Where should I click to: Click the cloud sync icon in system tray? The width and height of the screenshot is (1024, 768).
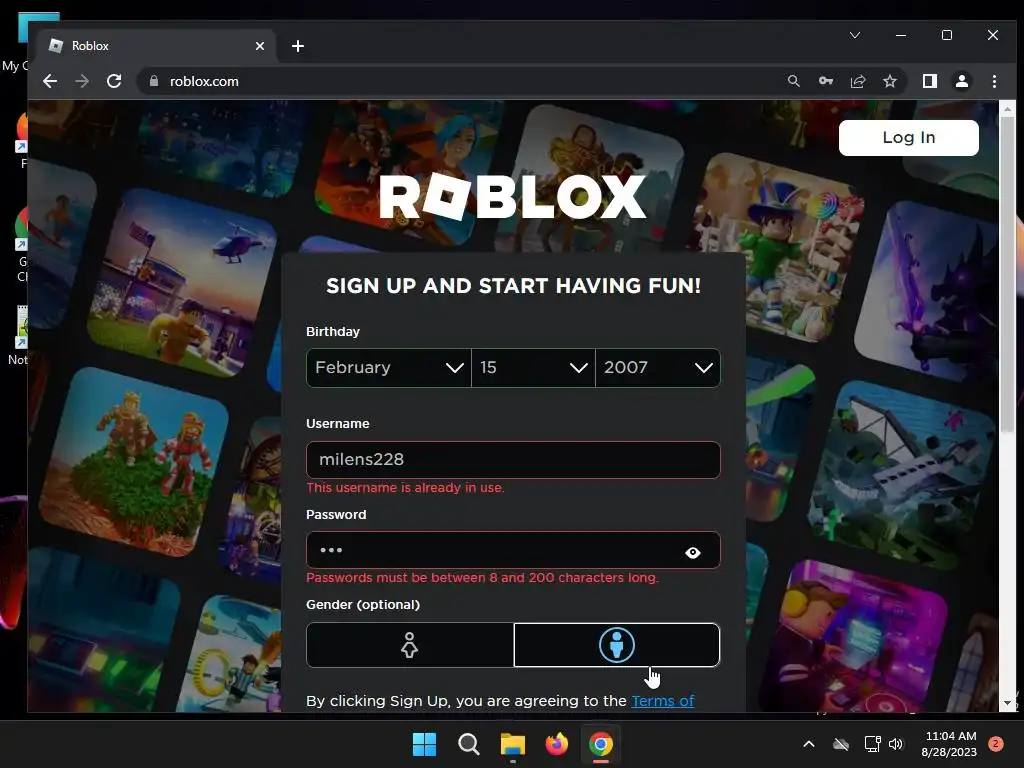(840, 744)
